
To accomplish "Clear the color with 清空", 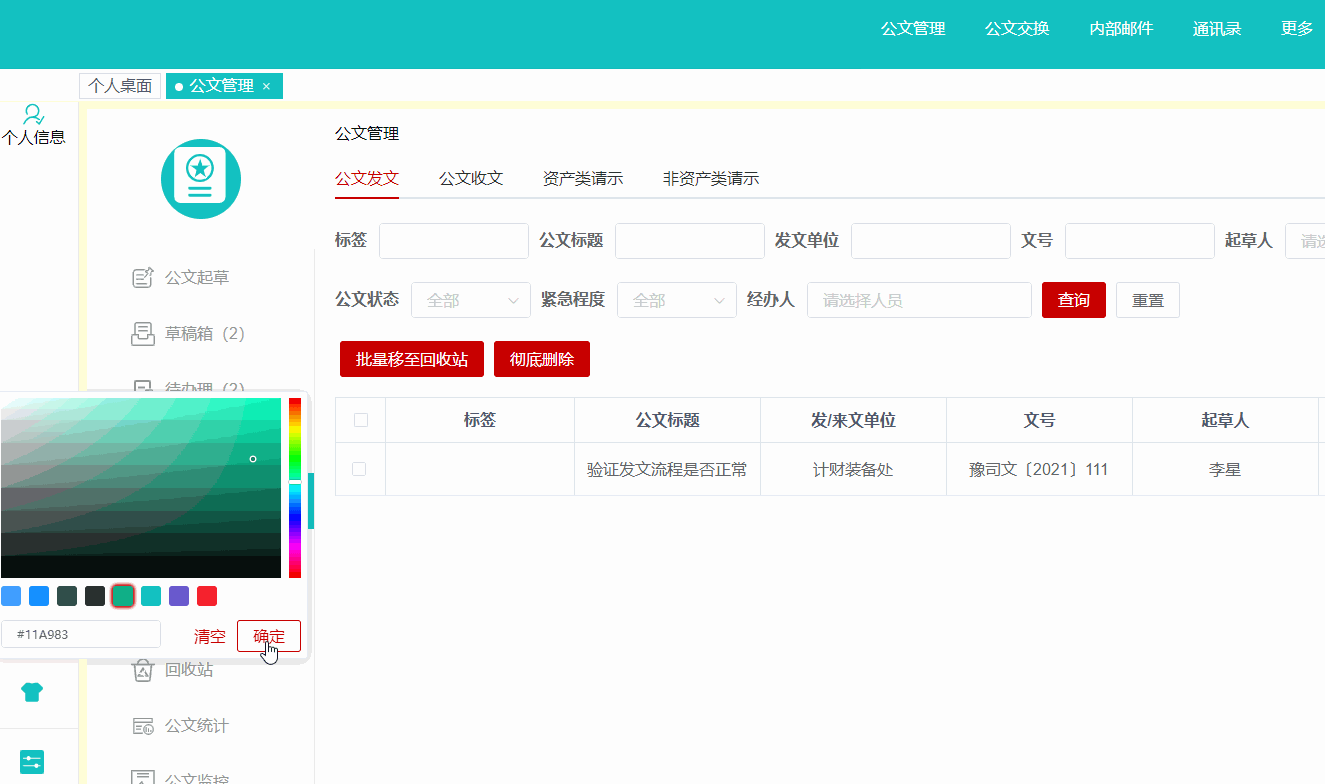I will [210, 636].
